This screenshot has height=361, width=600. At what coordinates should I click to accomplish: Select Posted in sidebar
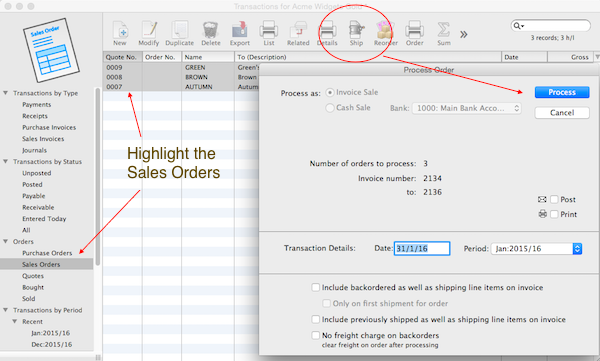pyautogui.click(x=32, y=185)
